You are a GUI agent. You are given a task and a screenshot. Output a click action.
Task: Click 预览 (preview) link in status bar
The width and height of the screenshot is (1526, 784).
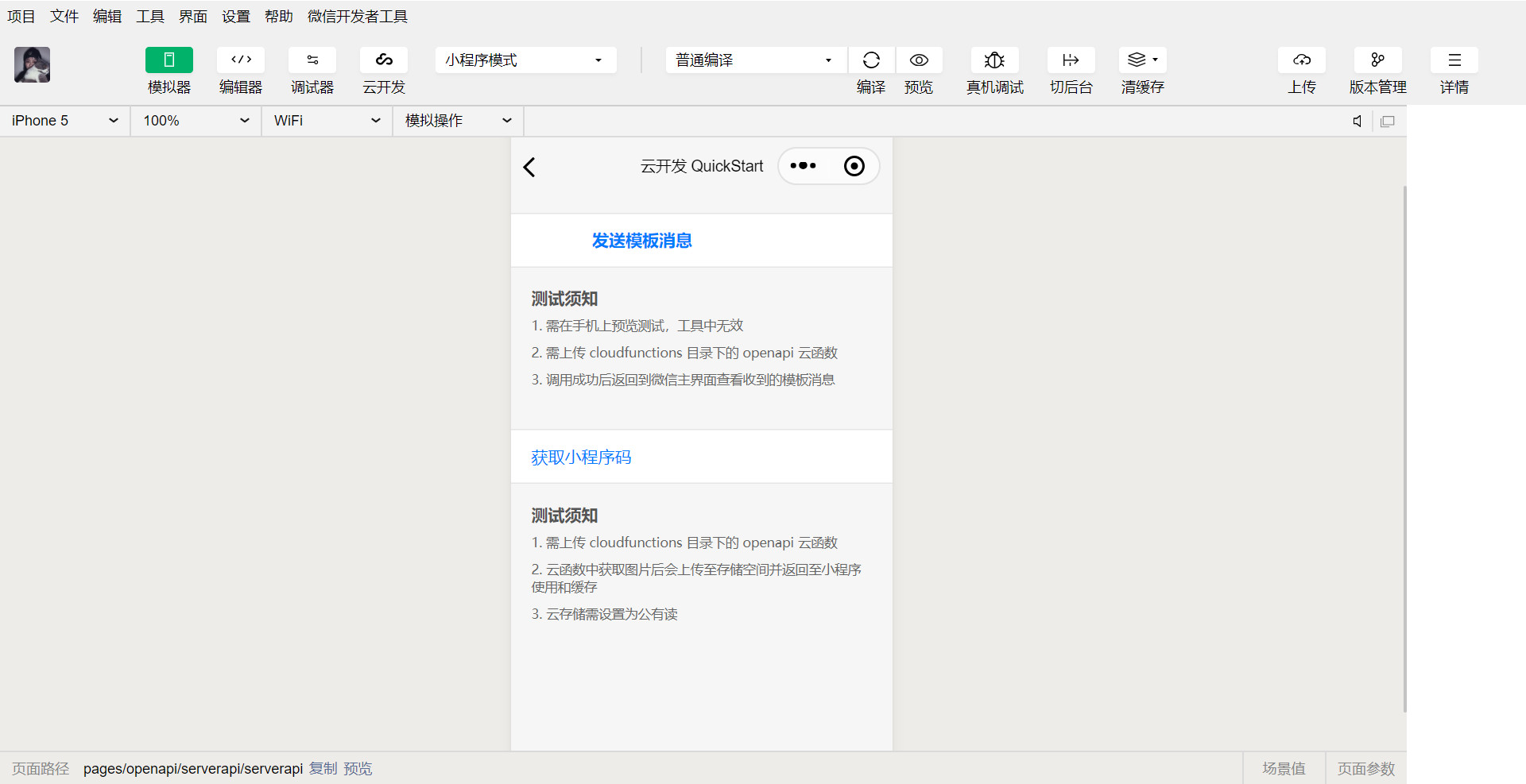click(358, 769)
